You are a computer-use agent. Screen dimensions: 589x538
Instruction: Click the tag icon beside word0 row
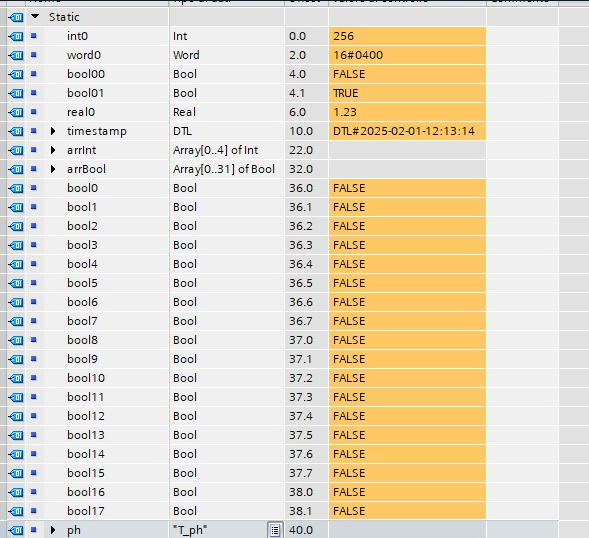tap(16, 55)
